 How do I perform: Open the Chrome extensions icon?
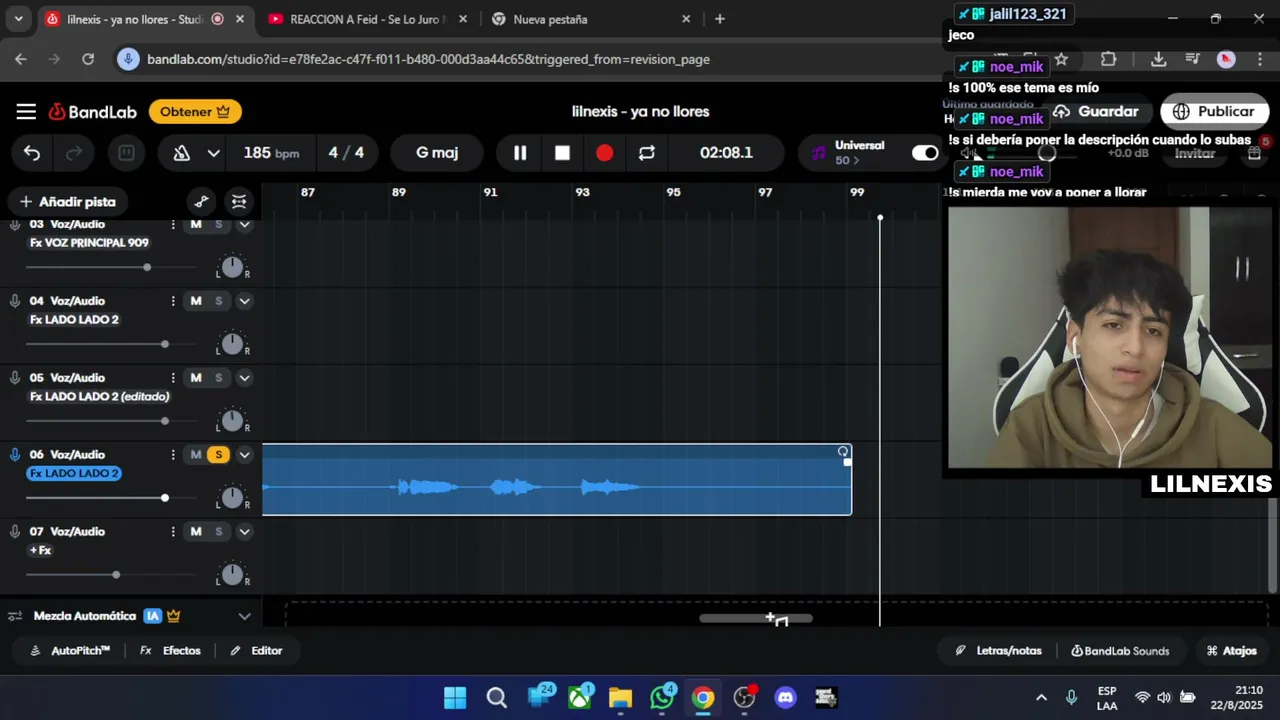1108,60
